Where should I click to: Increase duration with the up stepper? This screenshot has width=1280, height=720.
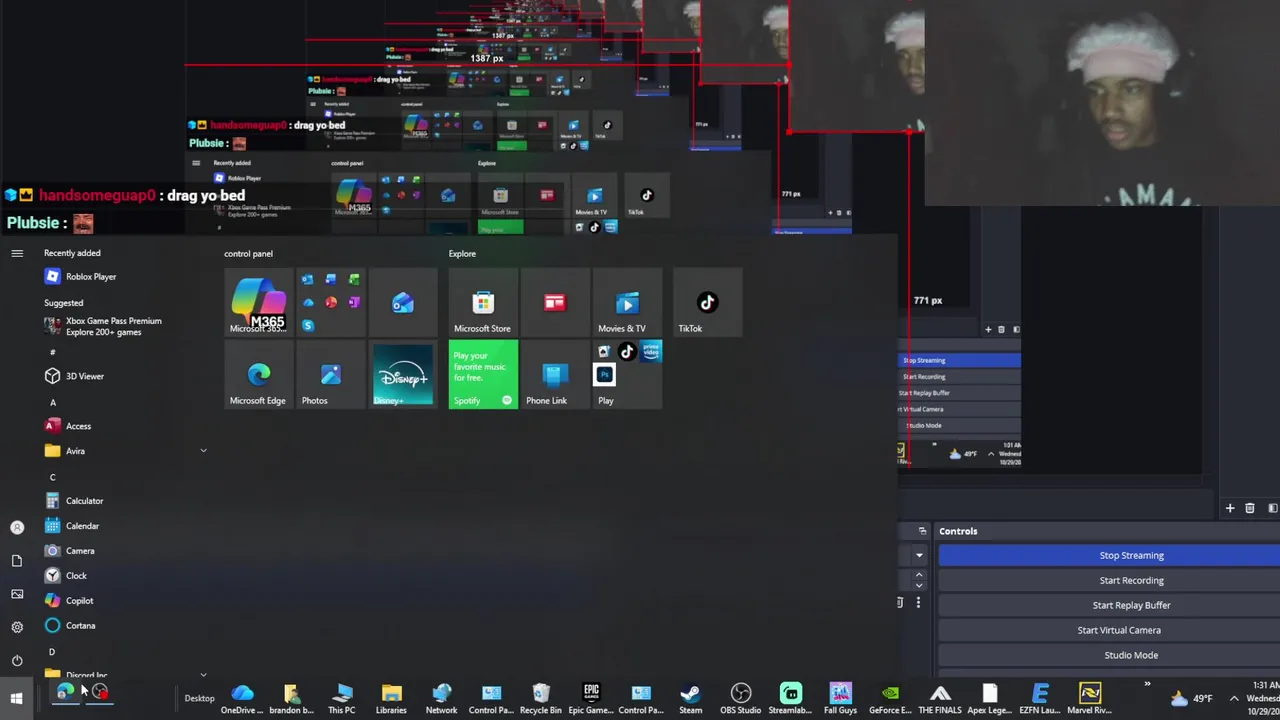click(x=919, y=575)
